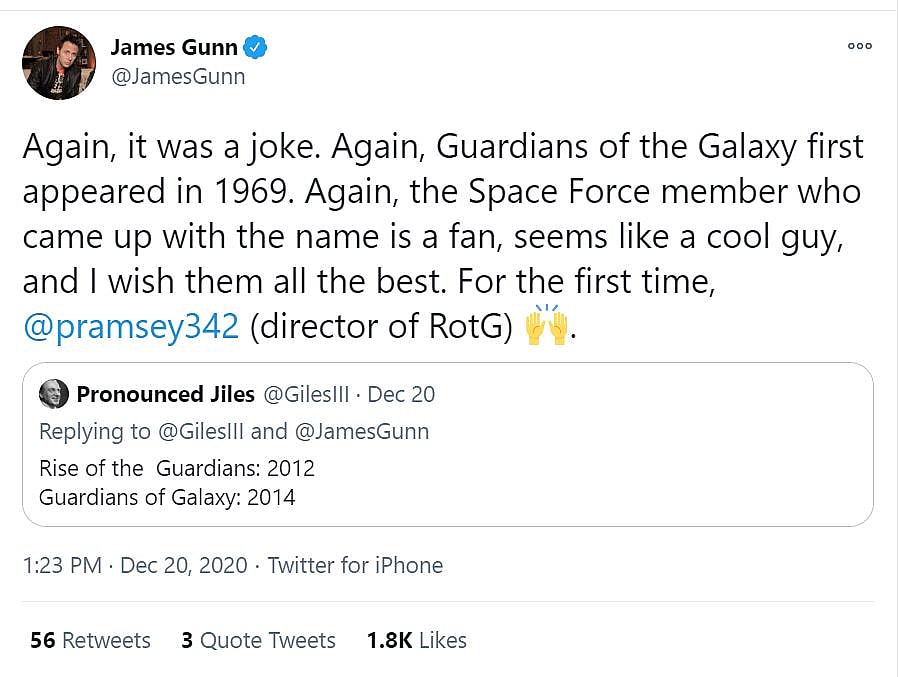Image resolution: width=899 pixels, height=677 pixels.
Task: Click the "Replying to @GilesIII and @JamesGunn" line
Action: coord(234,431)
